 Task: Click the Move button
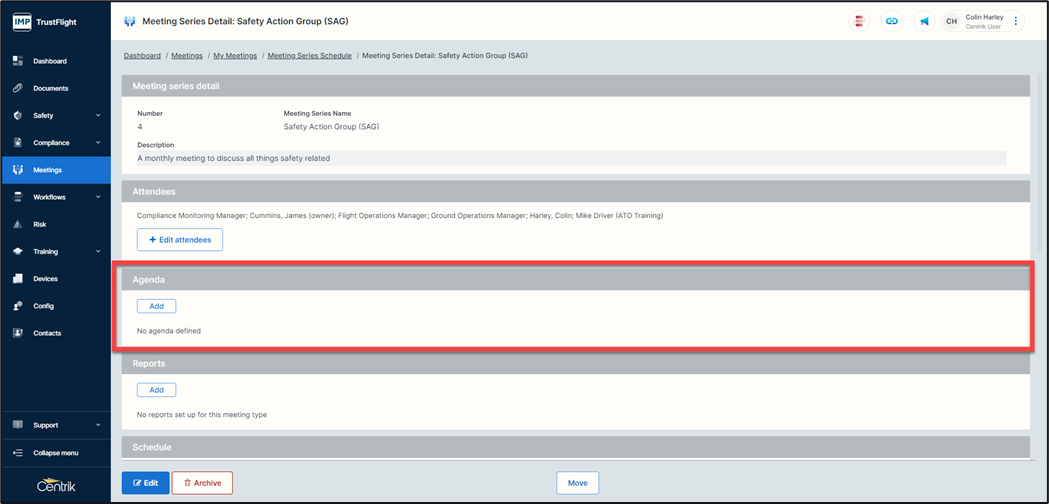tap(577, 483)
